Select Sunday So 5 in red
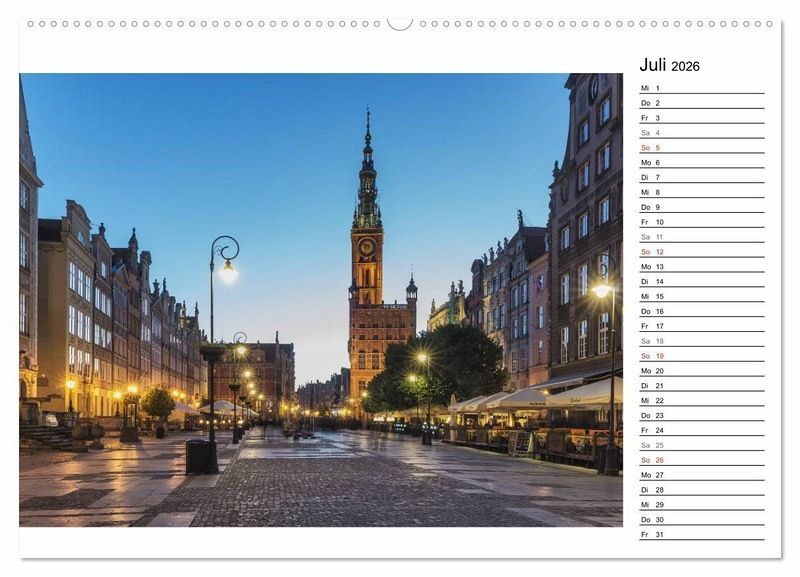Image resolution: width=800 pixels, height=577 pixels. (x=700, y=147)
